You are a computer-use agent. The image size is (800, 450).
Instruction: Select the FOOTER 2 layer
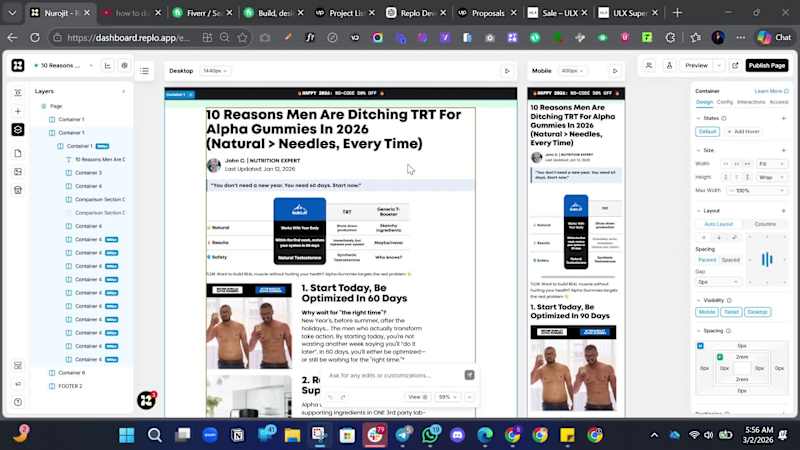[x=70, y=386]
